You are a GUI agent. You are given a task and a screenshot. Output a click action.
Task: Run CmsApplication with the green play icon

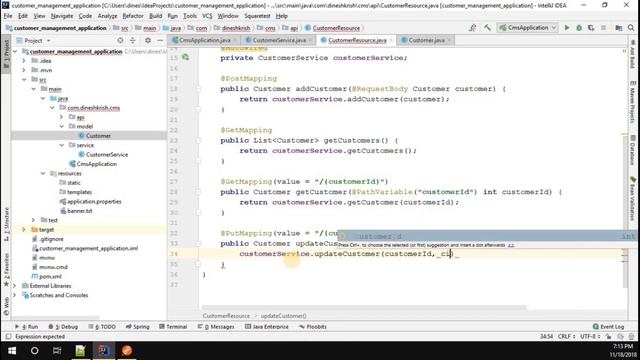pos(567,28)
